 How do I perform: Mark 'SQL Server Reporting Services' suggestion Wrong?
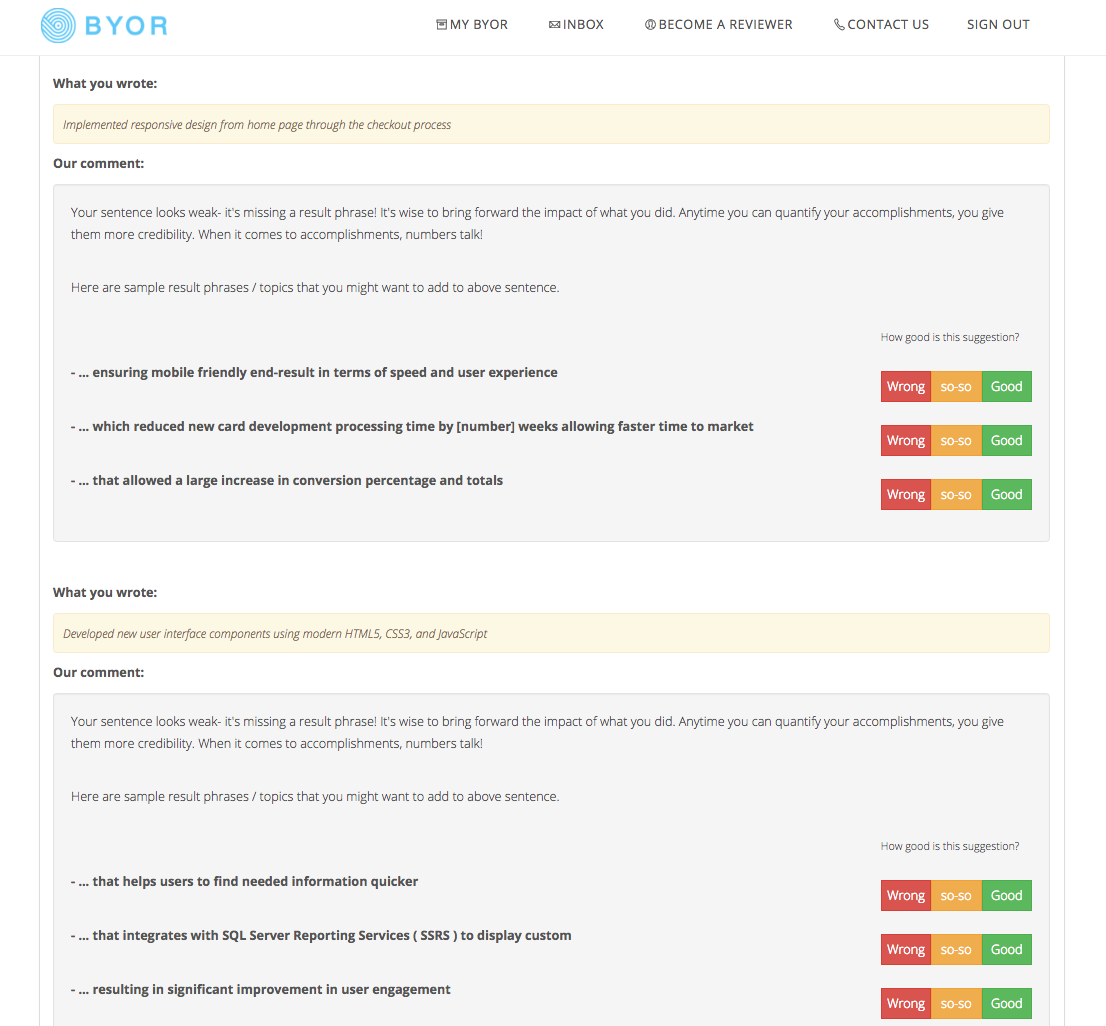pyautogui.click(x=906, y=950)
